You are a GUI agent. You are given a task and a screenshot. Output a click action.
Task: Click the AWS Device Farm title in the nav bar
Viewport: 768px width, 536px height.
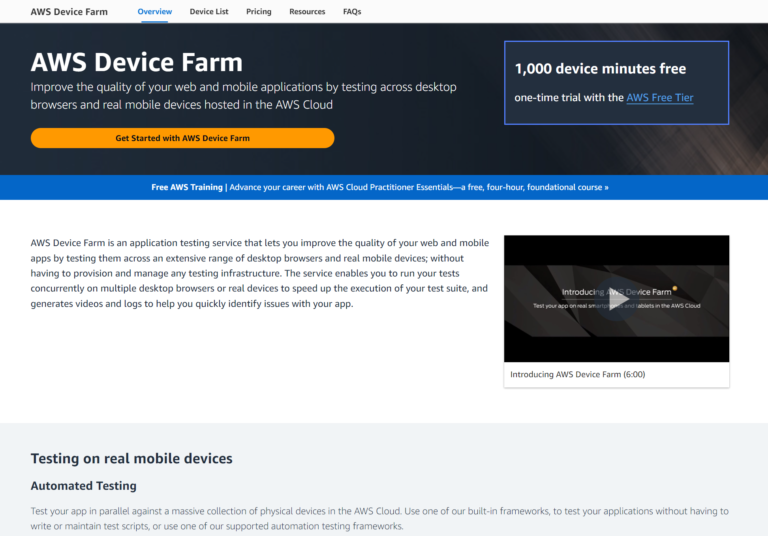(69, 12)
